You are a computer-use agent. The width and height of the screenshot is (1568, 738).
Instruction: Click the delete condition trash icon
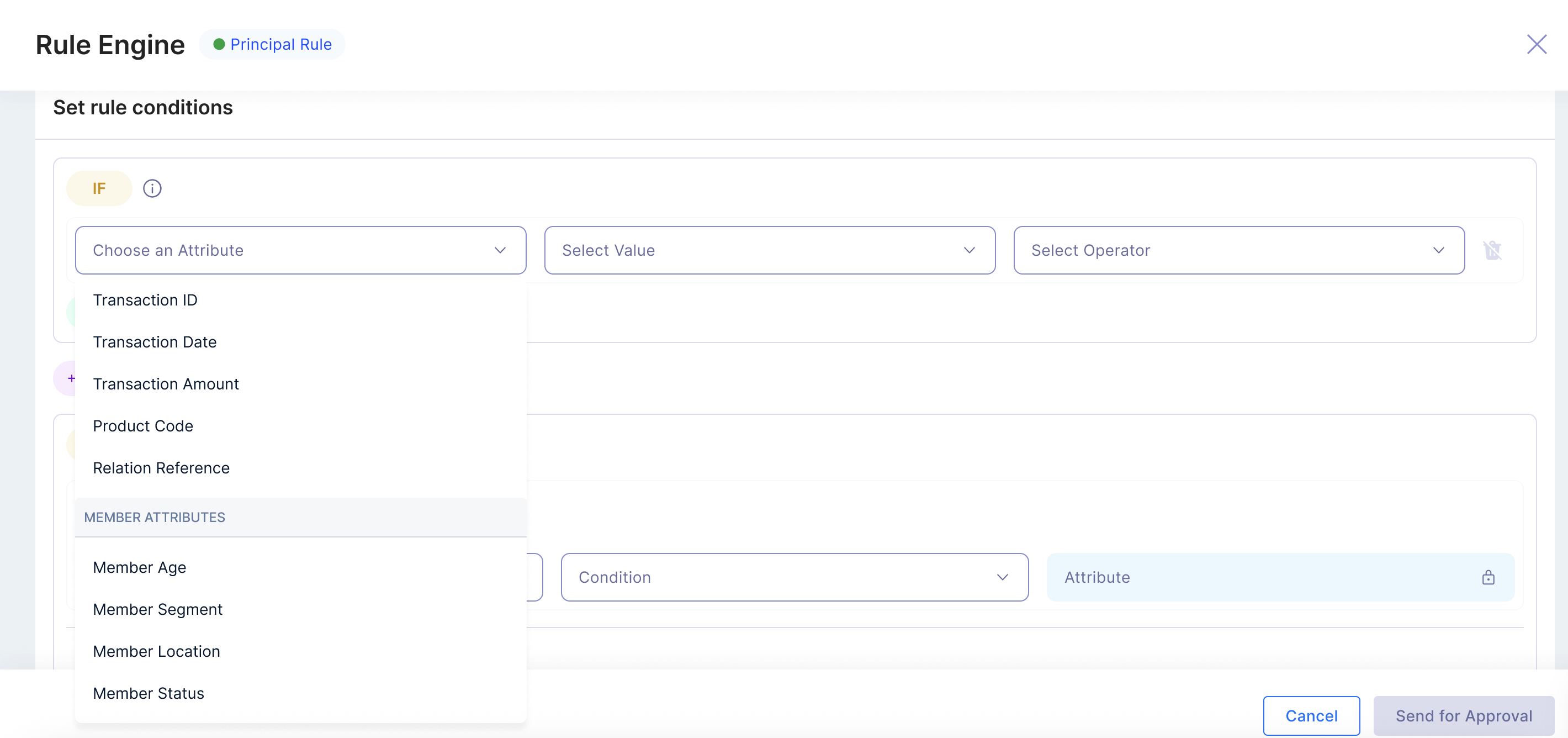click(1492, 250)
